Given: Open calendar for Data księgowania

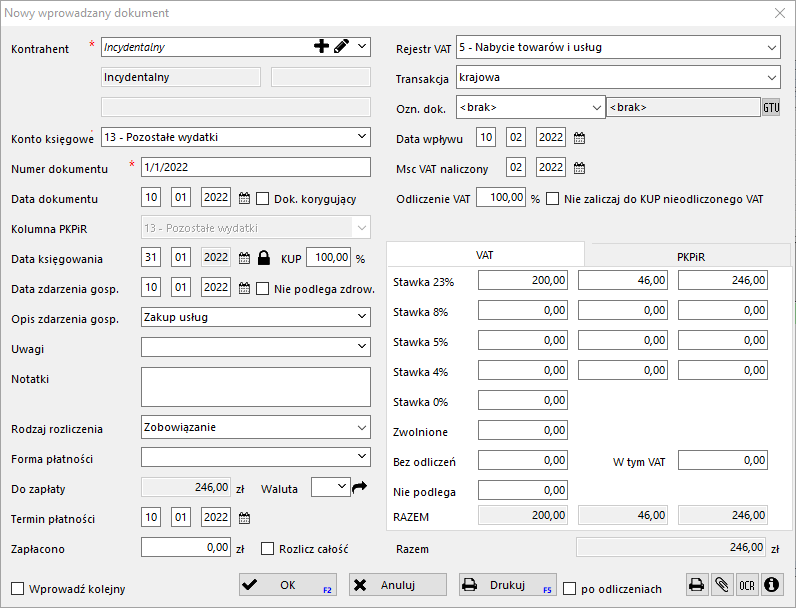Looking at the screenshot, I should pos(244,258).
